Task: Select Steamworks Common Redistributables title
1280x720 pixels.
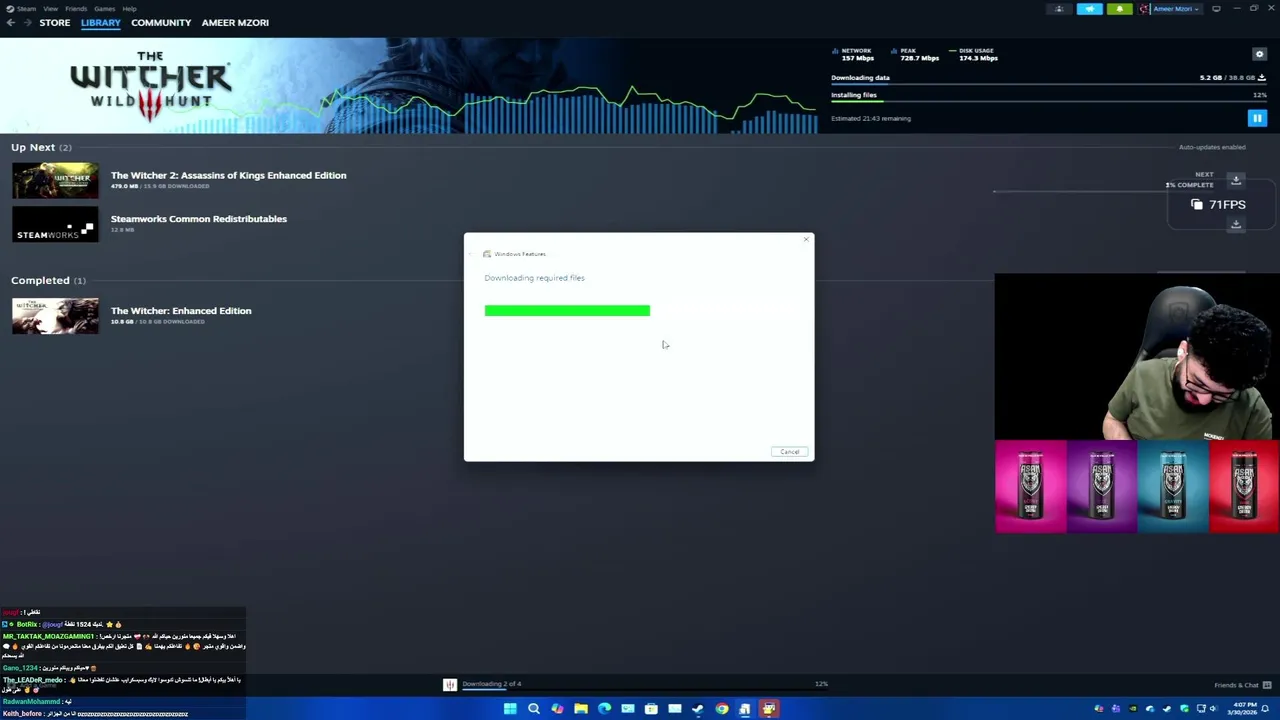Action: point(198,219)
